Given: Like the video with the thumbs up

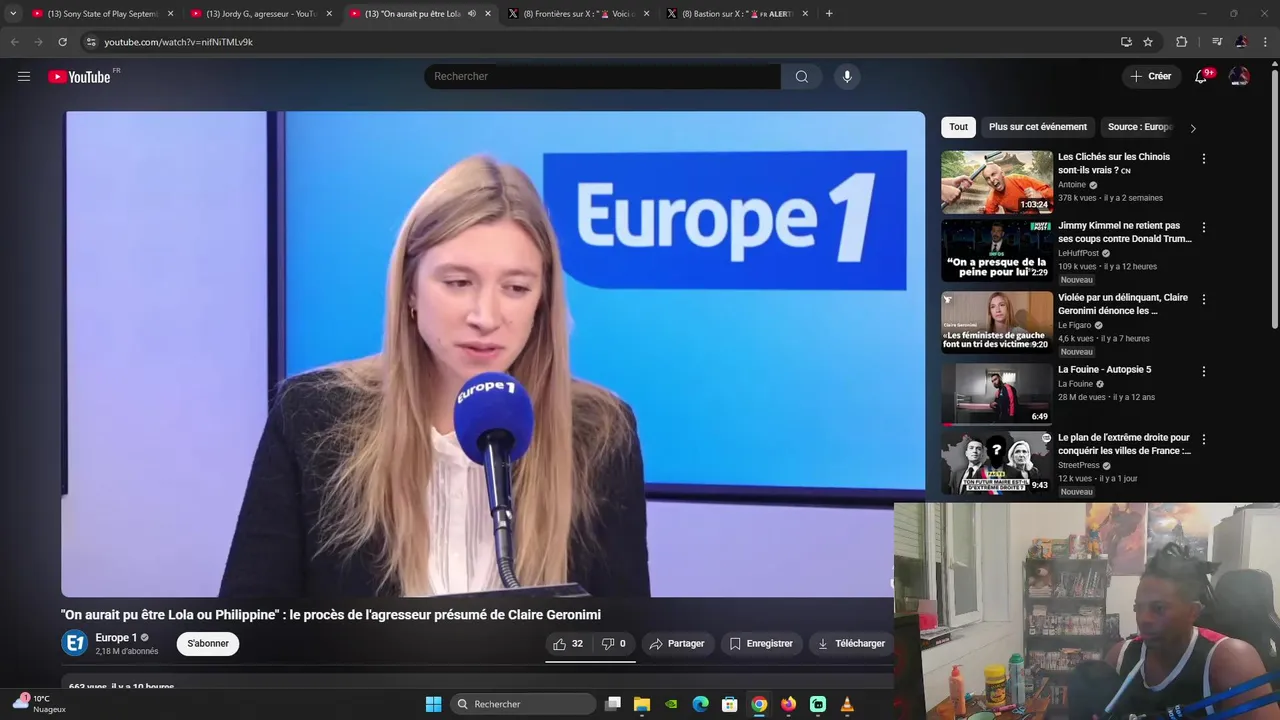Looking at the screenshot, I should (568, 644).
